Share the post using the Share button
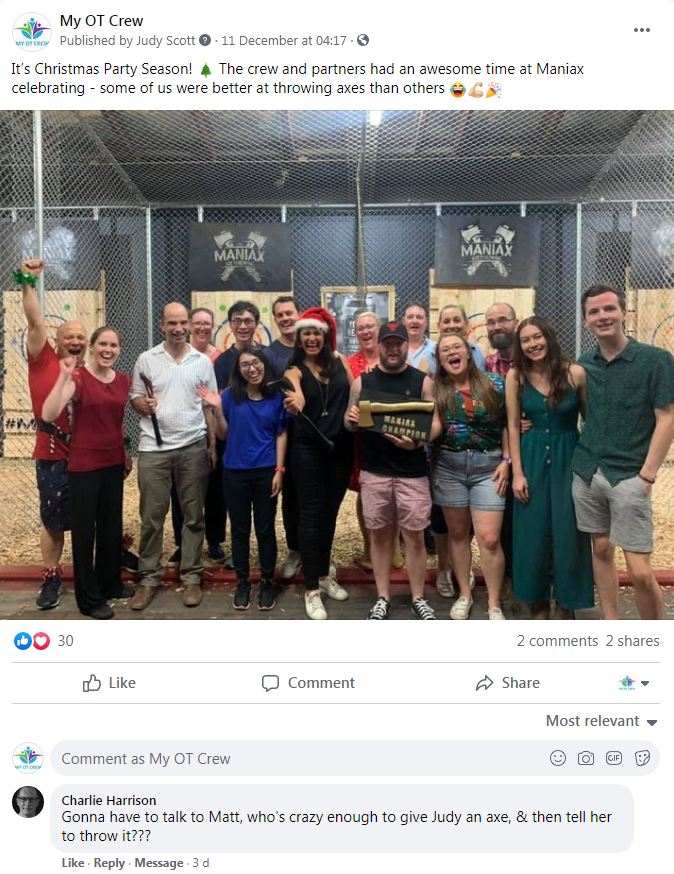The image size is (674, 874). click(508, 683)
